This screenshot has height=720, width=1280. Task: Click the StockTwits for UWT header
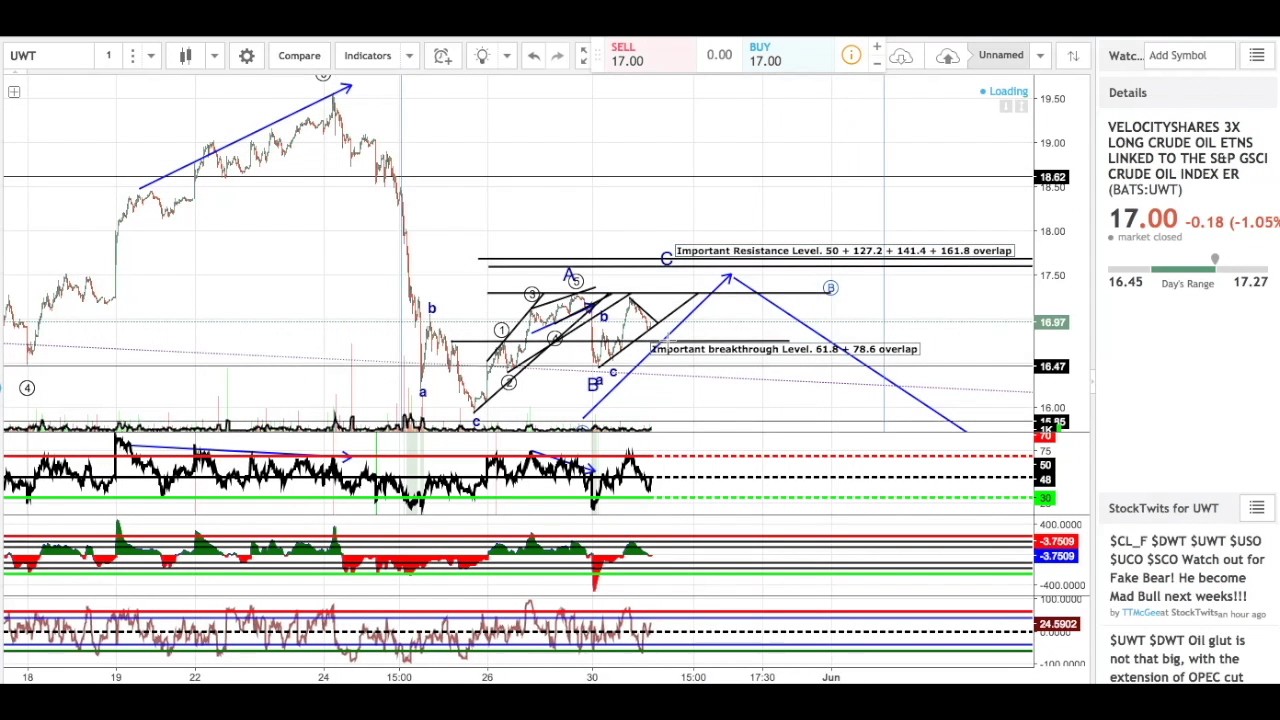click(x=1163, y=508)
